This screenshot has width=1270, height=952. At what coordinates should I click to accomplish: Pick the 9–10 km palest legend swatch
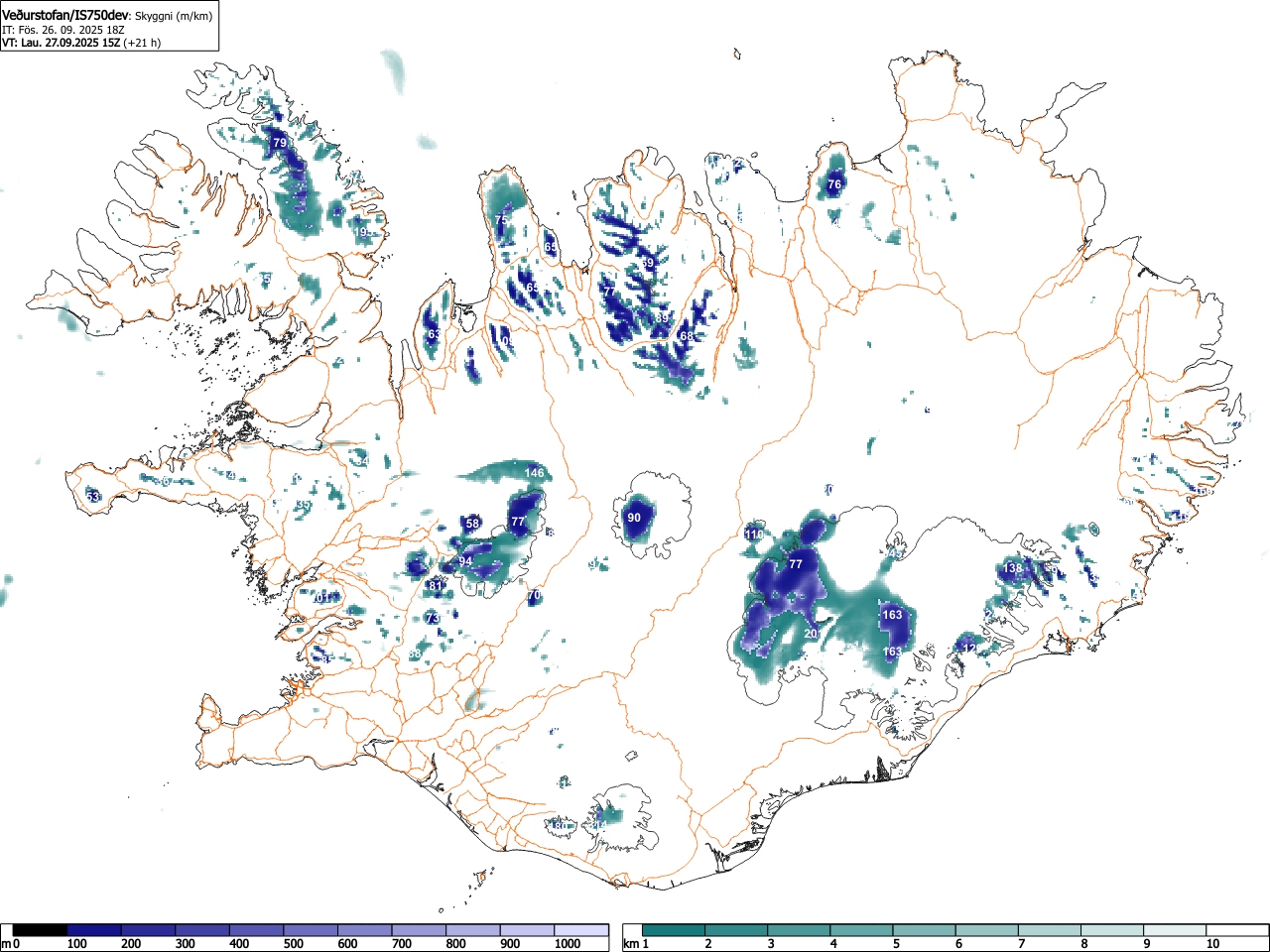[1175, 930]
